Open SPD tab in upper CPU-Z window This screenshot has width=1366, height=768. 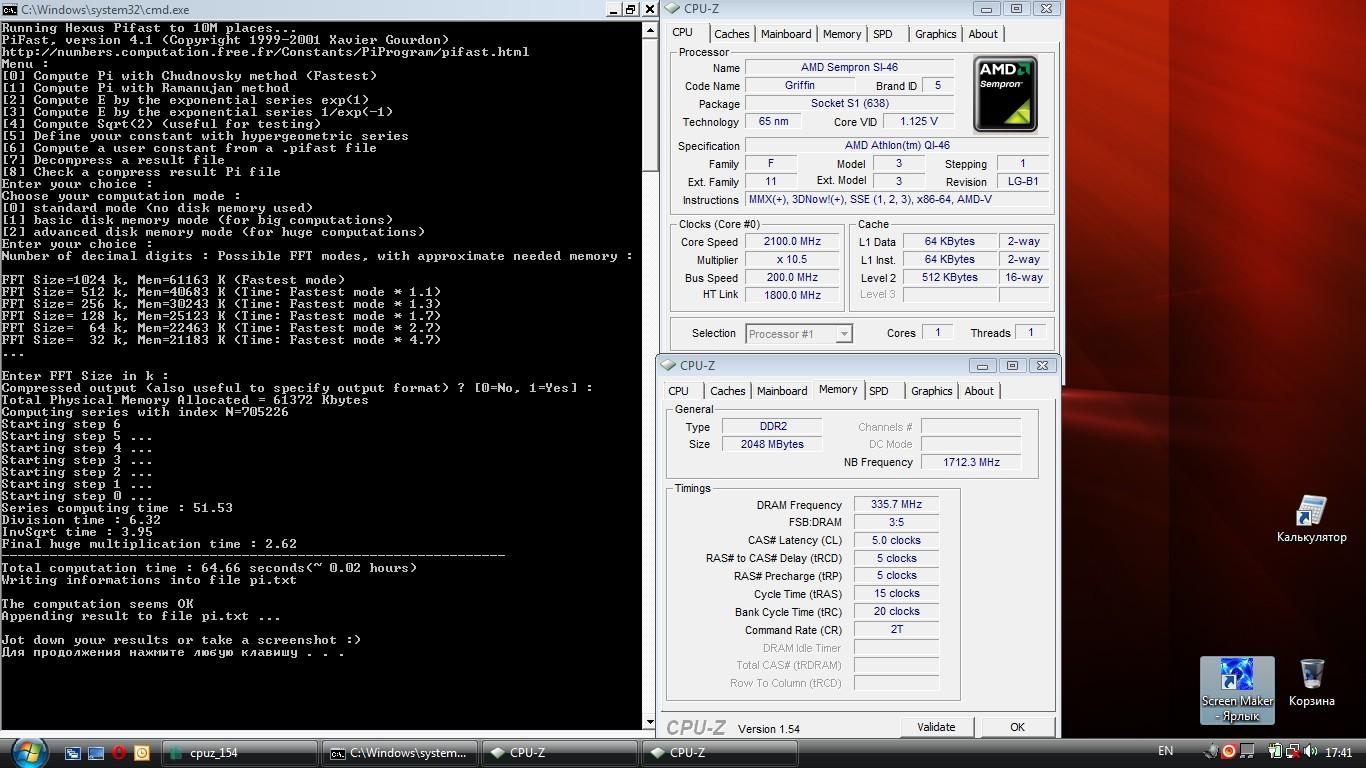pos(883,34)
